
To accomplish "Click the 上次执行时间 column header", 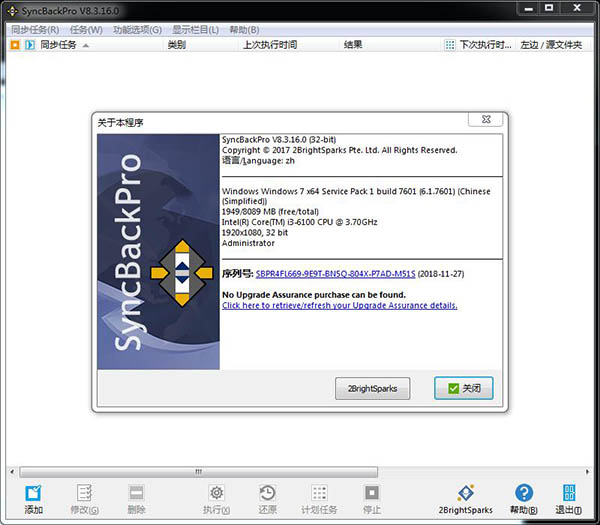I will point(270,45).
